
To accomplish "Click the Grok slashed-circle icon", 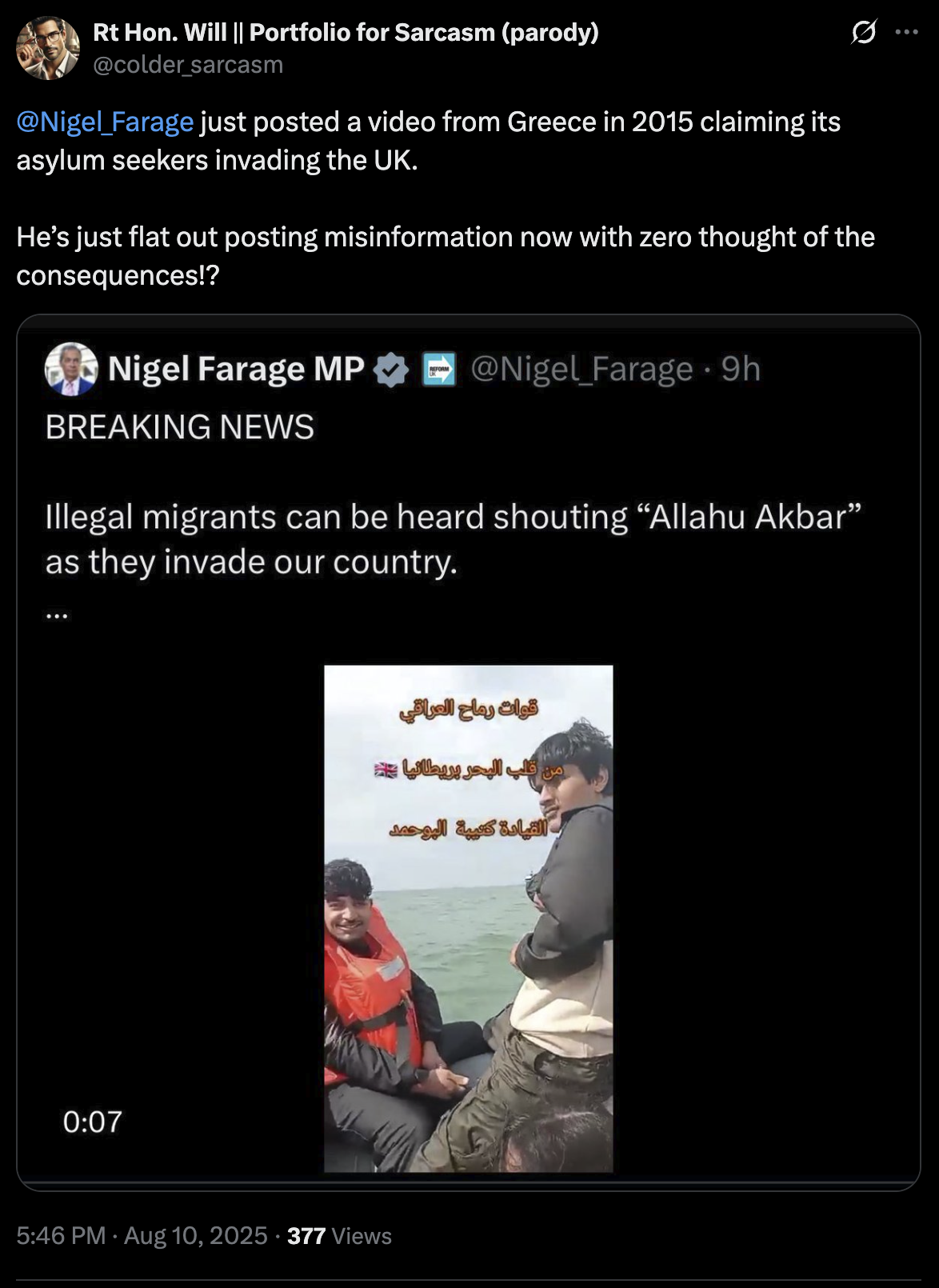I will point(863,32).
